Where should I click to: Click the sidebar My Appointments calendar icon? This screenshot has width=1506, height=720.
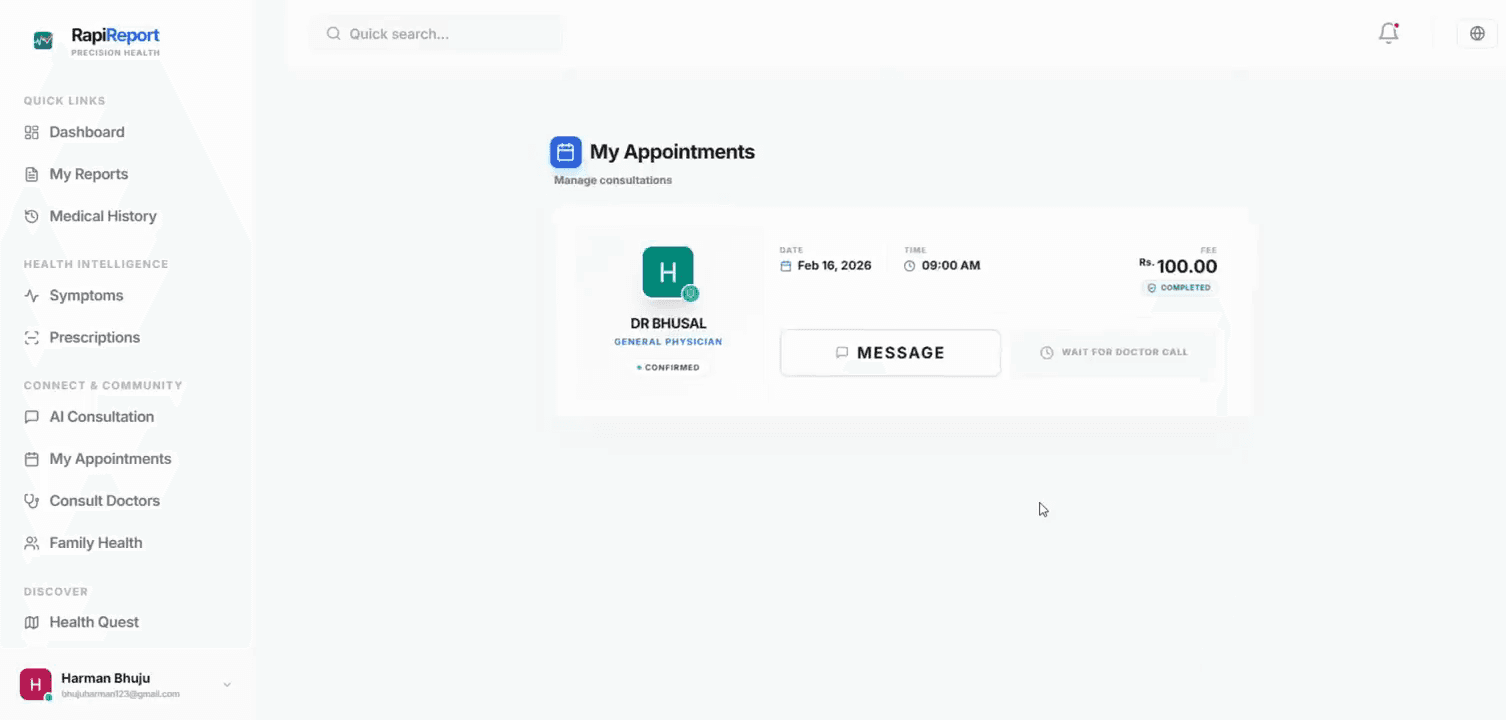[32, 459]
